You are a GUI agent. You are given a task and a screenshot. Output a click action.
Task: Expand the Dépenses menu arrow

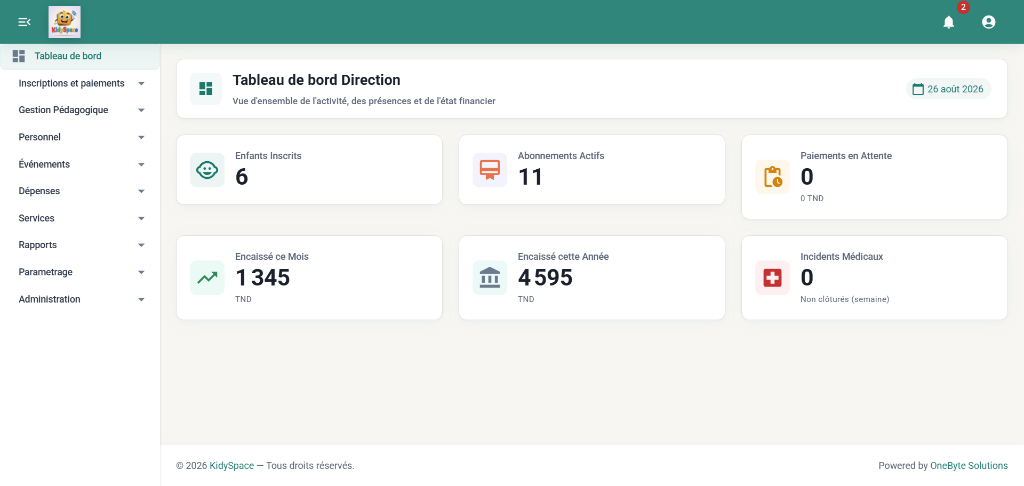141,191
